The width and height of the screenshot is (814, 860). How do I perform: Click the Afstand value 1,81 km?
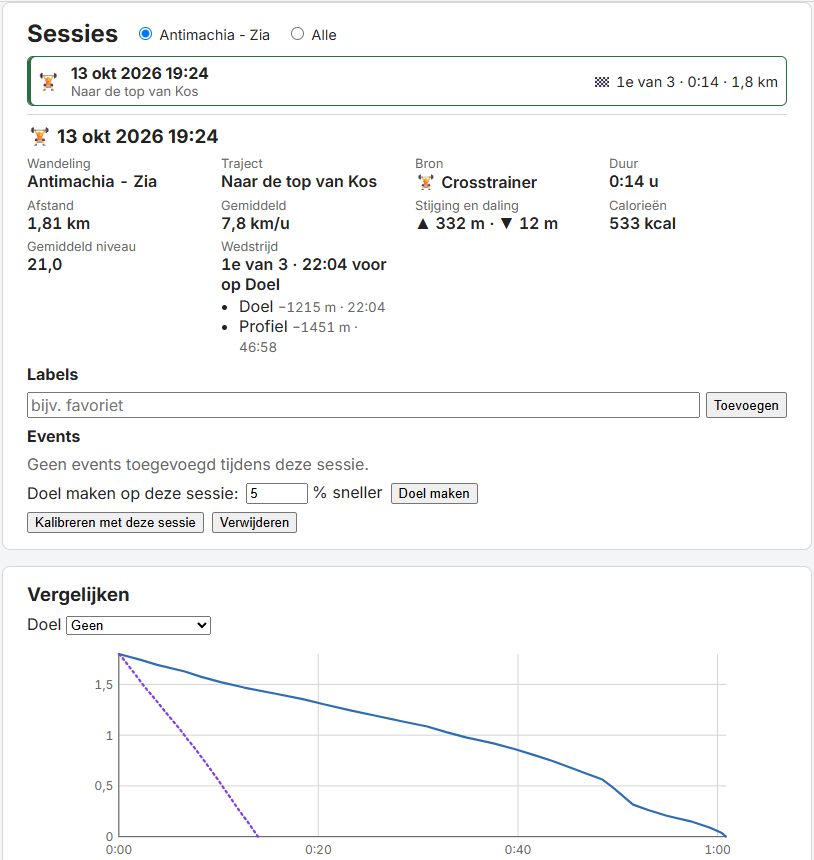click(x=59, y=224)
